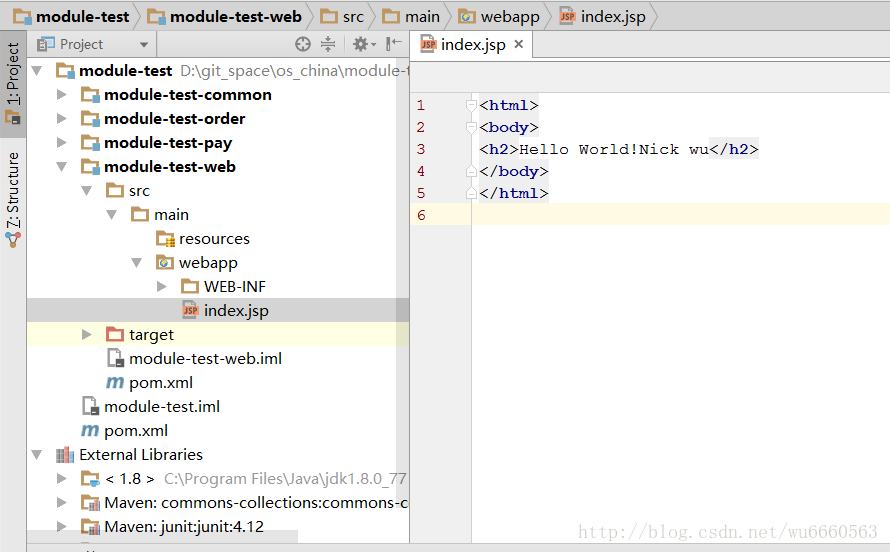Expand the module-test-common module
This screenshot has width=890, height=552.
tap(62, 95)
